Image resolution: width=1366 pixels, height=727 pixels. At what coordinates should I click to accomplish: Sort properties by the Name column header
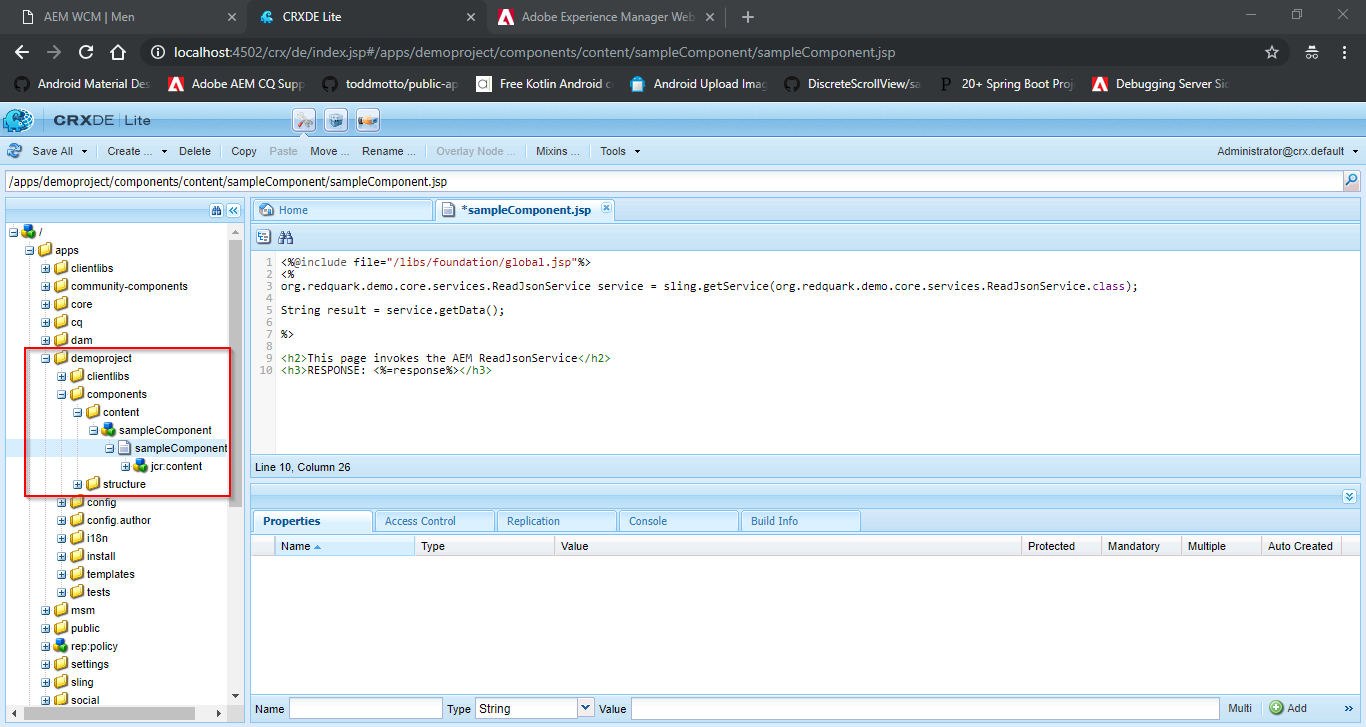(346, 546)
